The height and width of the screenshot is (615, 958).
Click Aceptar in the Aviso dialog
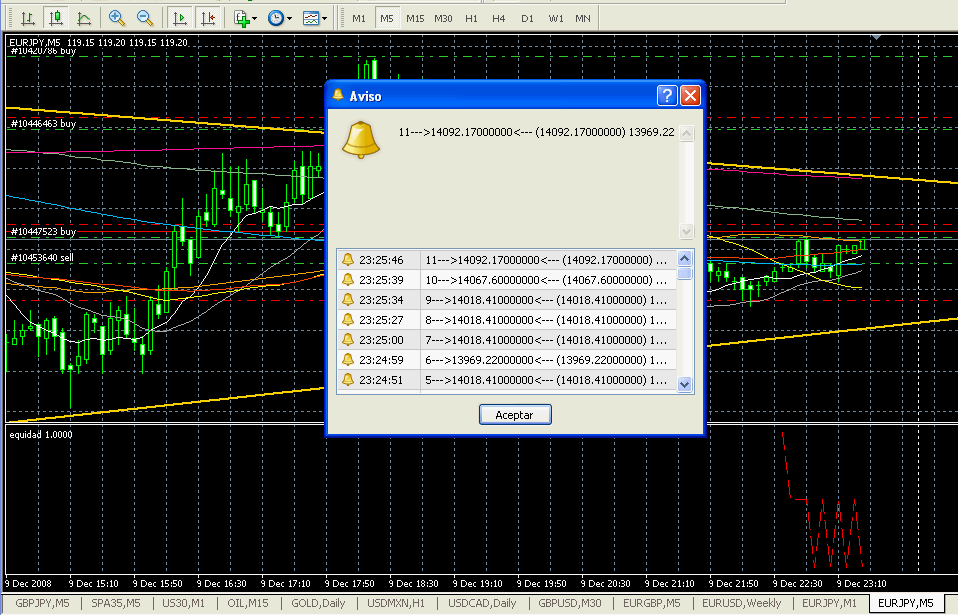[x=515, y=415]
